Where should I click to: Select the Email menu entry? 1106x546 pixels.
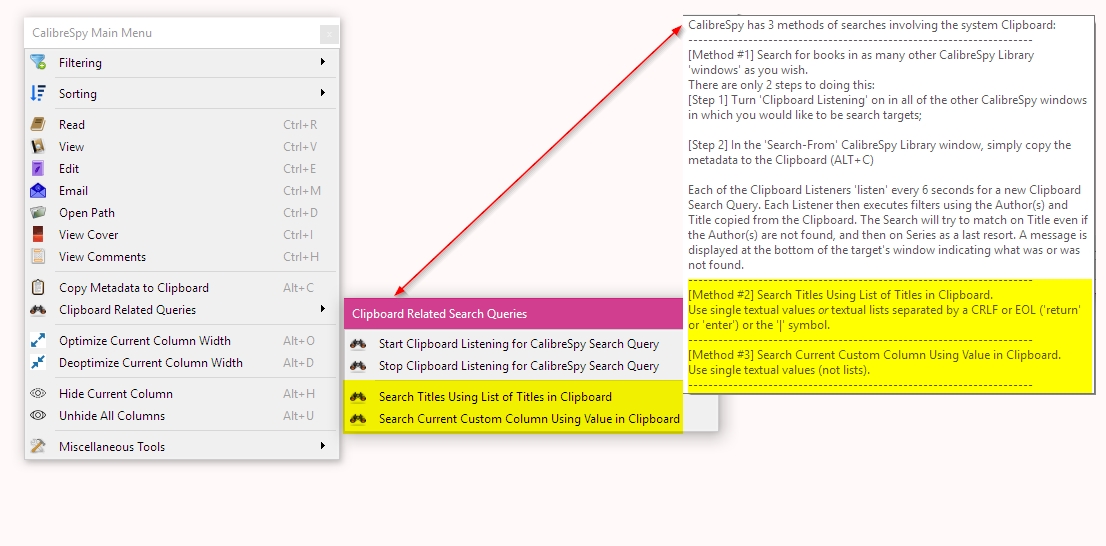coord(182,190)
